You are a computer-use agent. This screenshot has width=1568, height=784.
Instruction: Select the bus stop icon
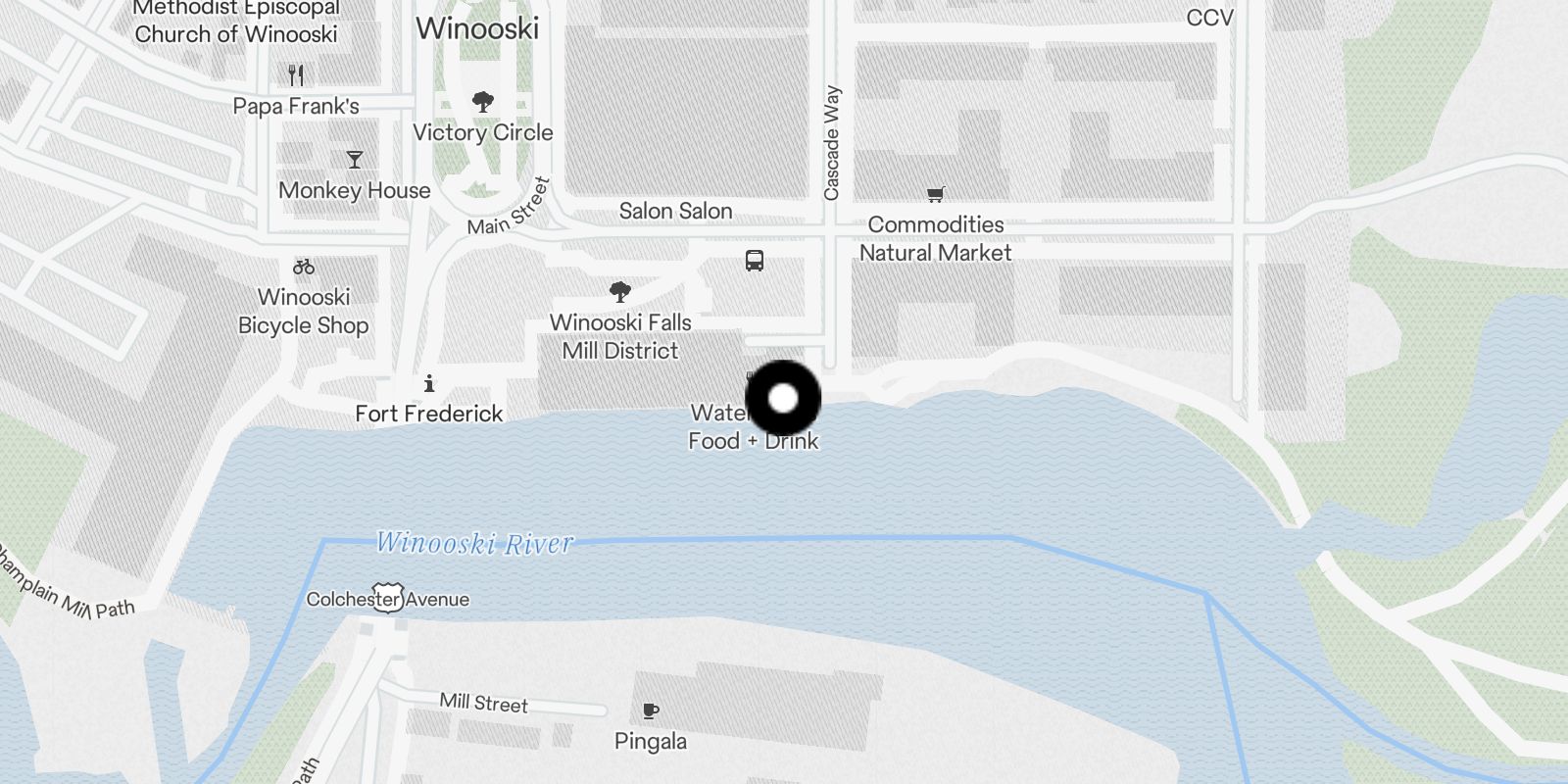(x=754, y=261)
